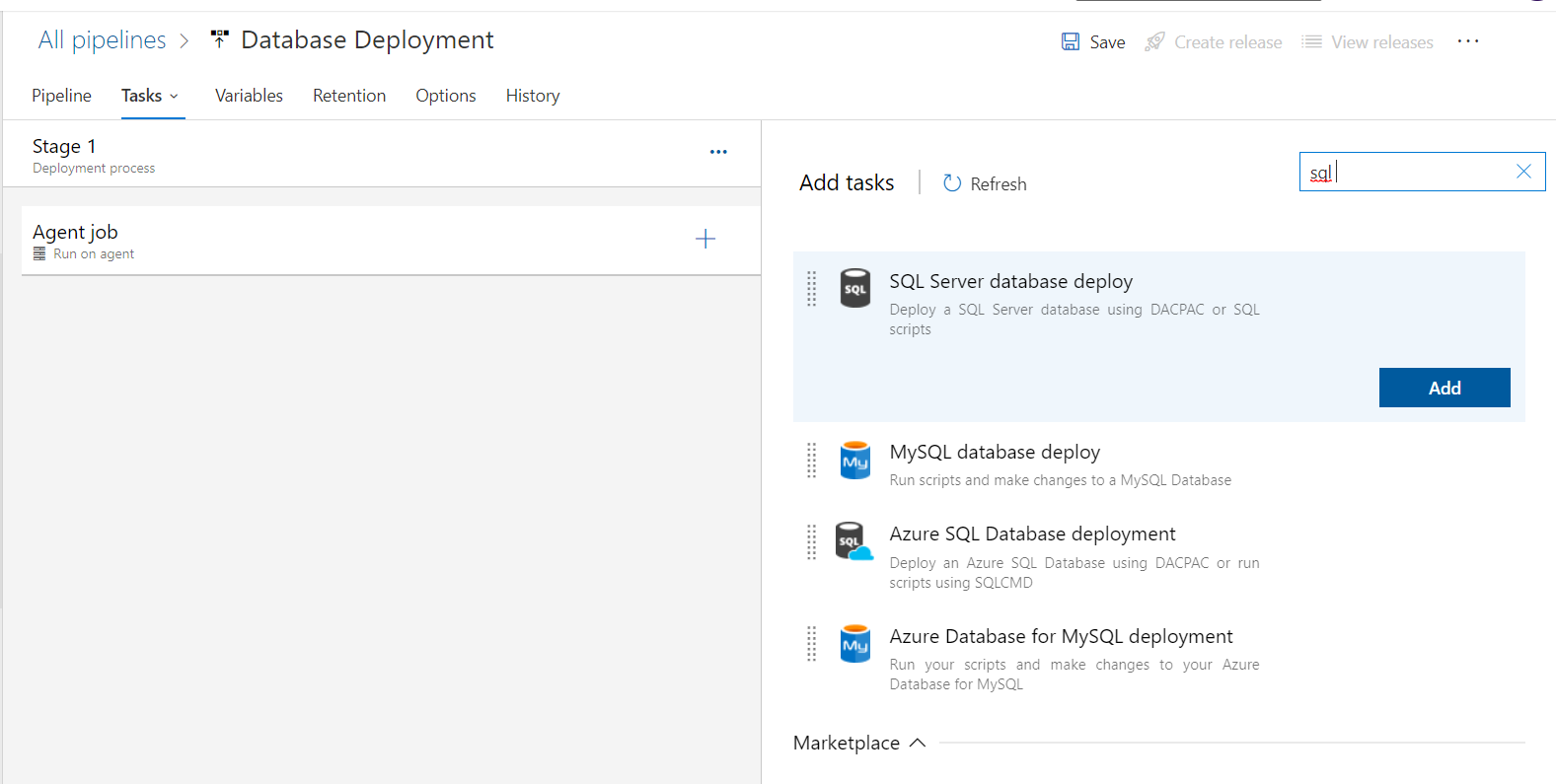Go to the History tab

coord(533,96)
